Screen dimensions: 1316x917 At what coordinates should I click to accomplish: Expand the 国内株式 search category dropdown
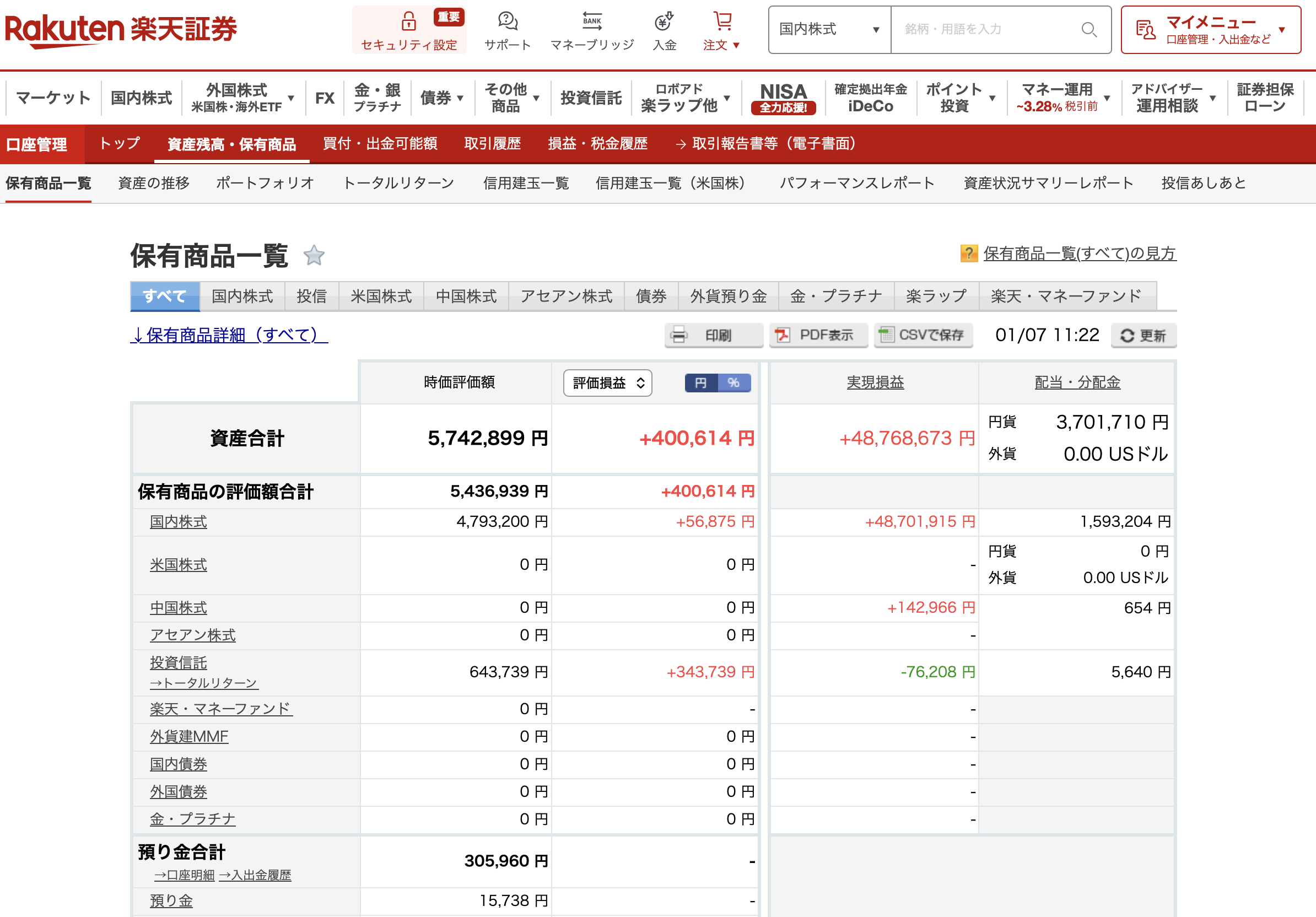(829, 30)
